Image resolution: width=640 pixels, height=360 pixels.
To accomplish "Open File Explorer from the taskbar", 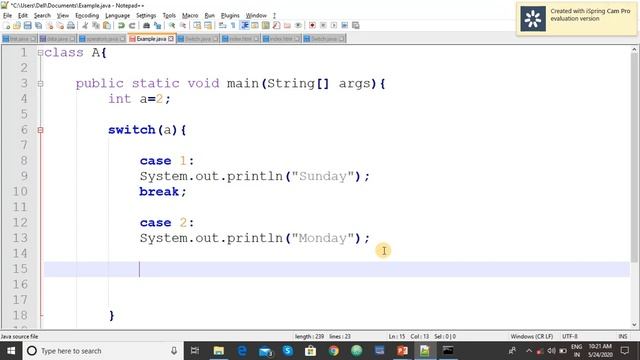I will [x=219, y=351].
